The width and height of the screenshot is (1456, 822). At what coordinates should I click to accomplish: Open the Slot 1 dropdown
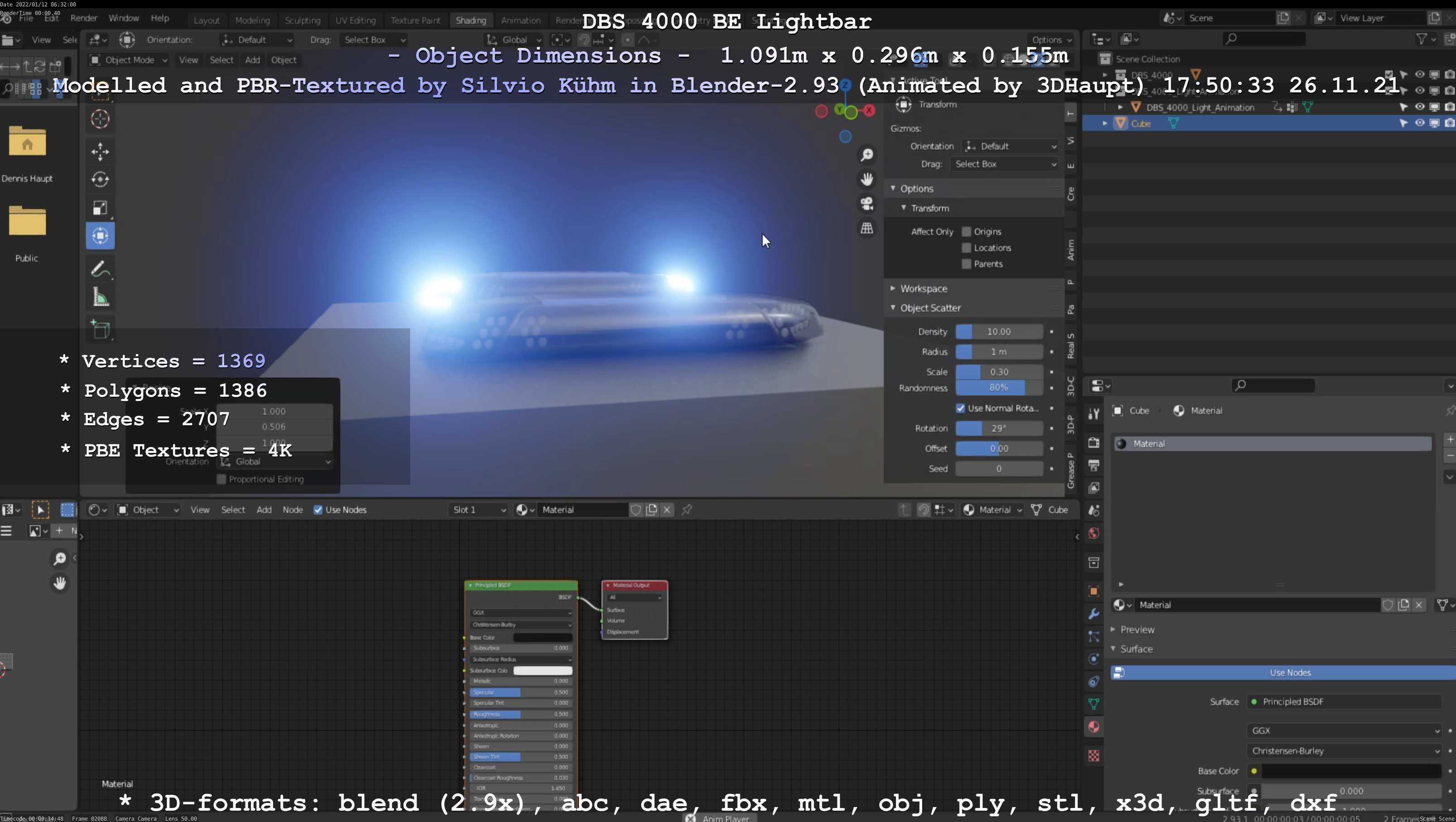pos(478,510)
